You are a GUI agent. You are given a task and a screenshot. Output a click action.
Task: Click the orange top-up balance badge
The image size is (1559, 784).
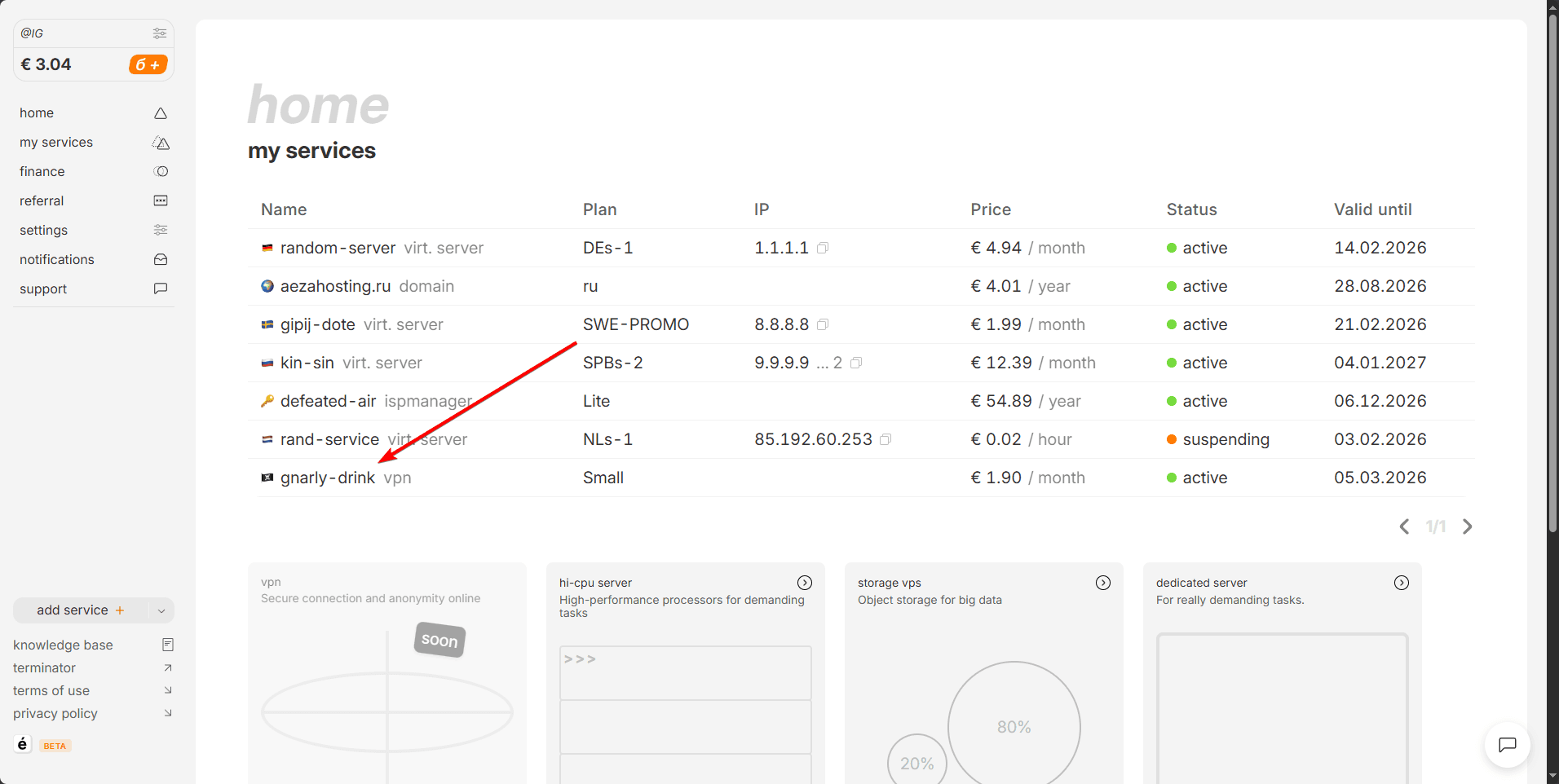[x=148, y=64]
